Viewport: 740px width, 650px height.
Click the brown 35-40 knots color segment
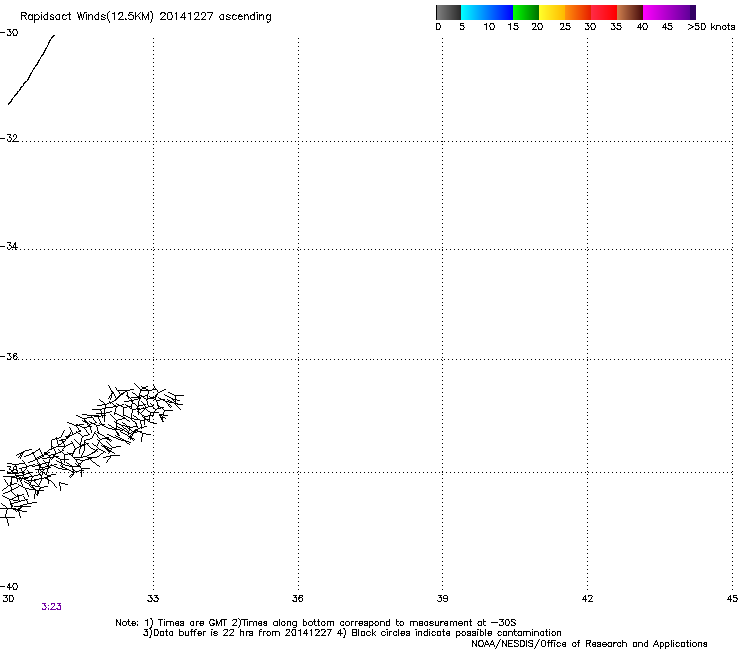coord(630,12)
